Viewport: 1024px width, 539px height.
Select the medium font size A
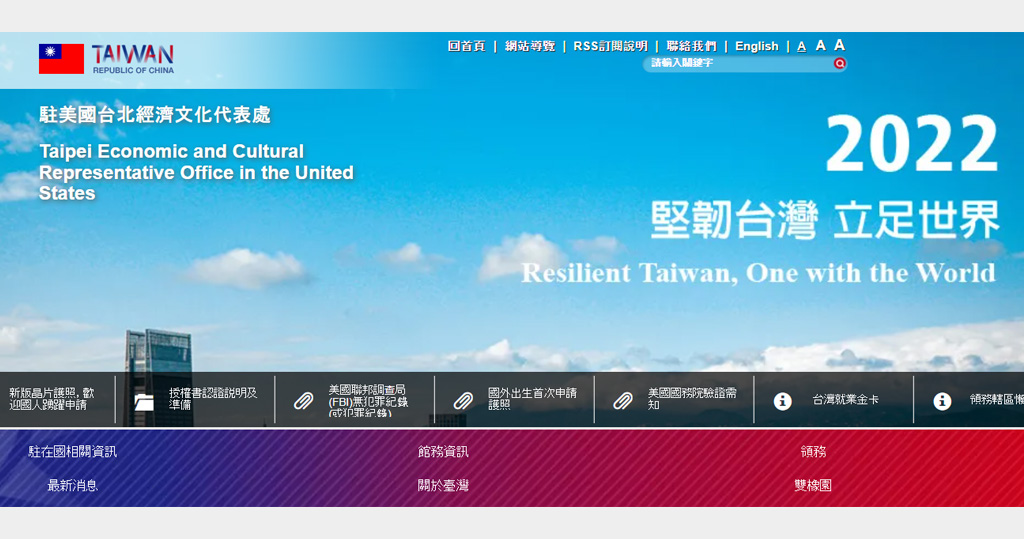(820, 46)
